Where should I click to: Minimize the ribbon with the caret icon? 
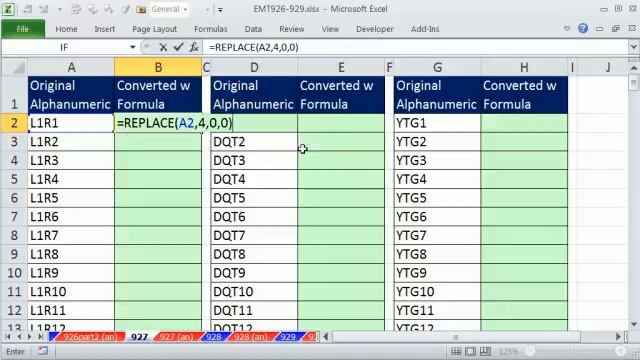tap(567, 29)
